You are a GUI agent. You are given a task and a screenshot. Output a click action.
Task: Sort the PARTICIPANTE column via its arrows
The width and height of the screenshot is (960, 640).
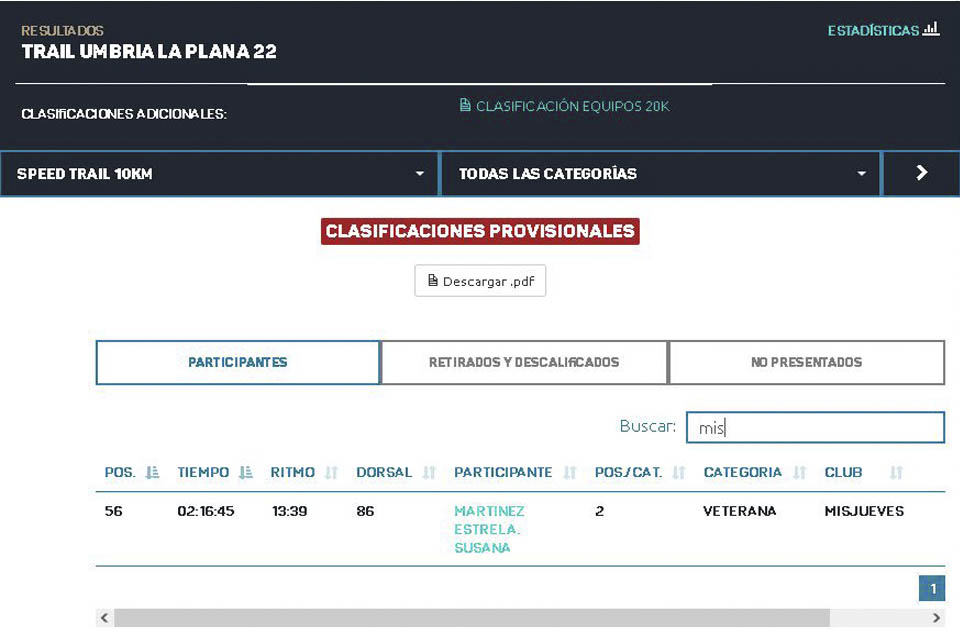pos(570,473)
